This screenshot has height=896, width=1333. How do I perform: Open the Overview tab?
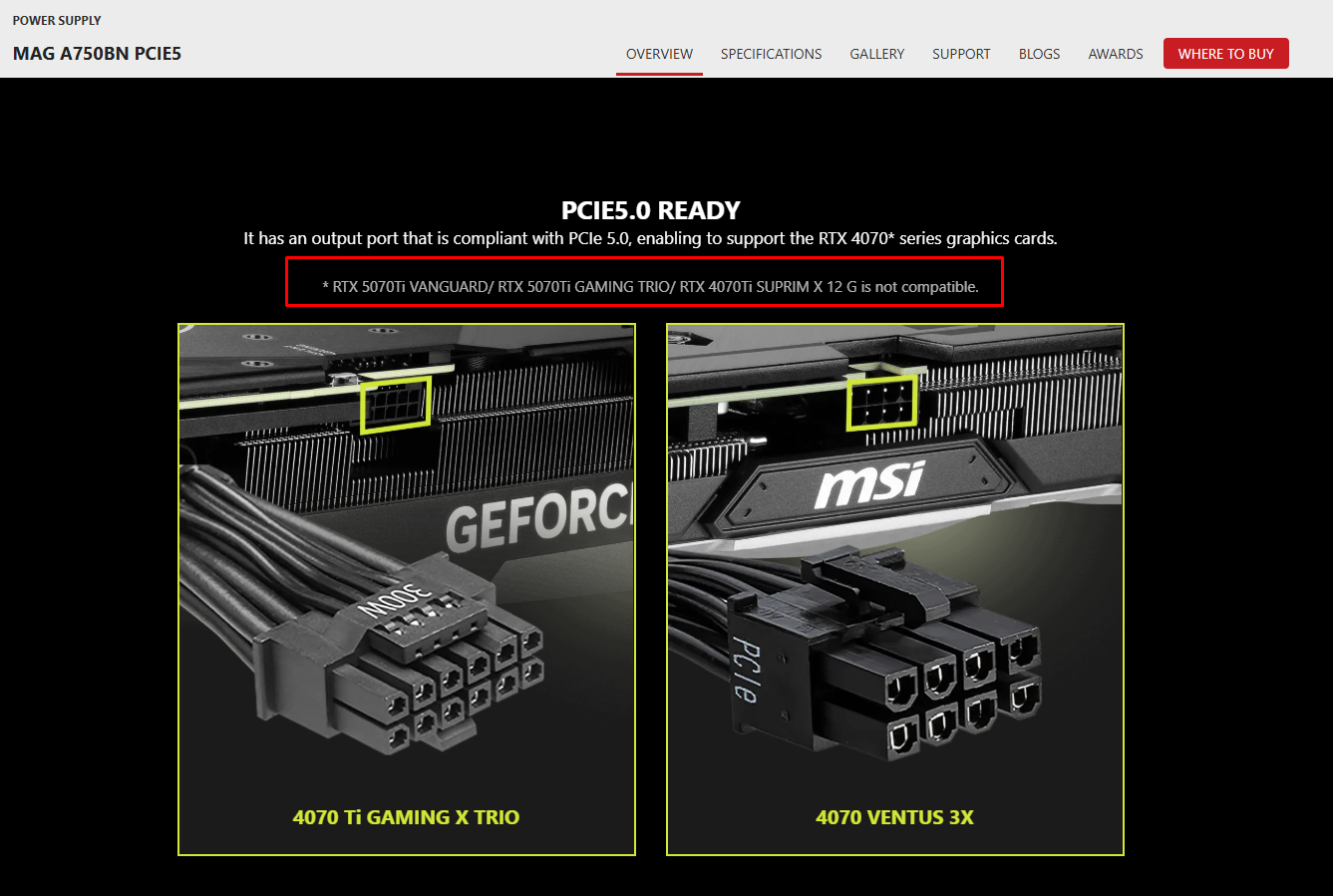click(659, 54)
